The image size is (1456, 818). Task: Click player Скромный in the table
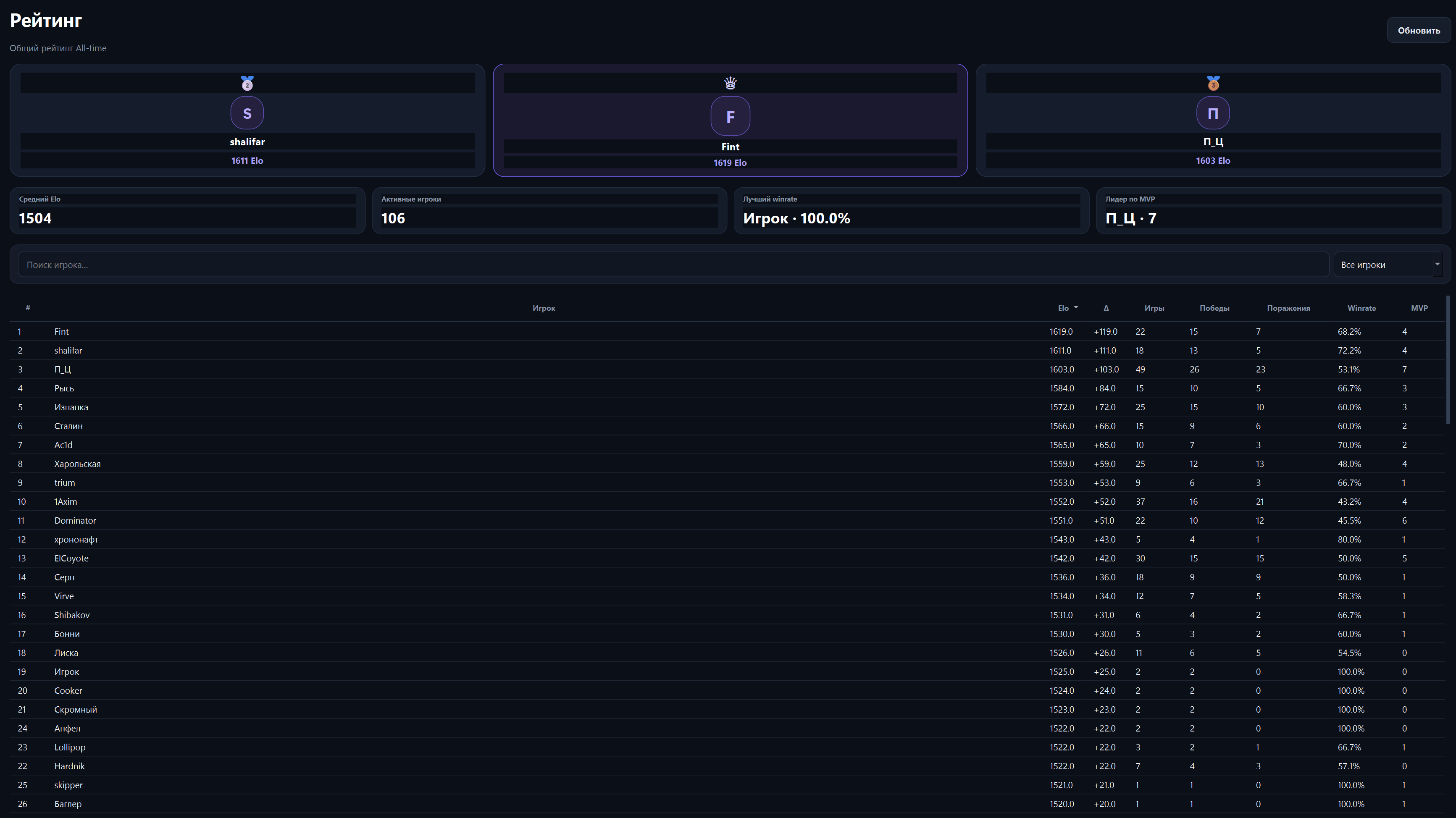pyautogui.click(x=75, y=710)
